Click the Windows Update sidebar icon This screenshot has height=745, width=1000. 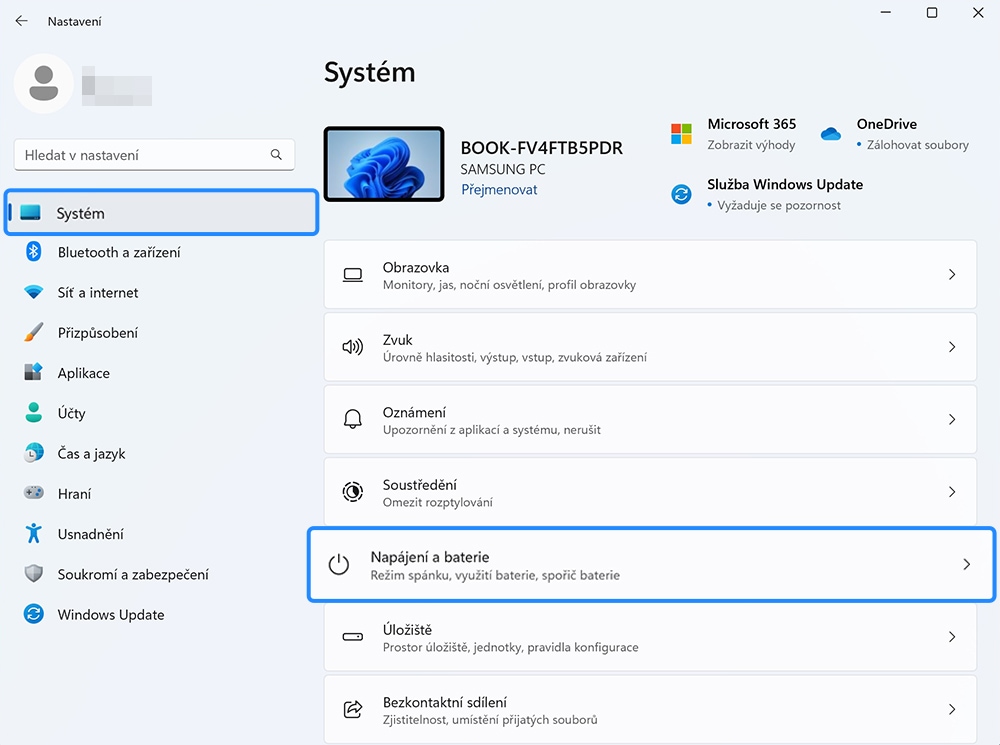[x=33, y=614]
